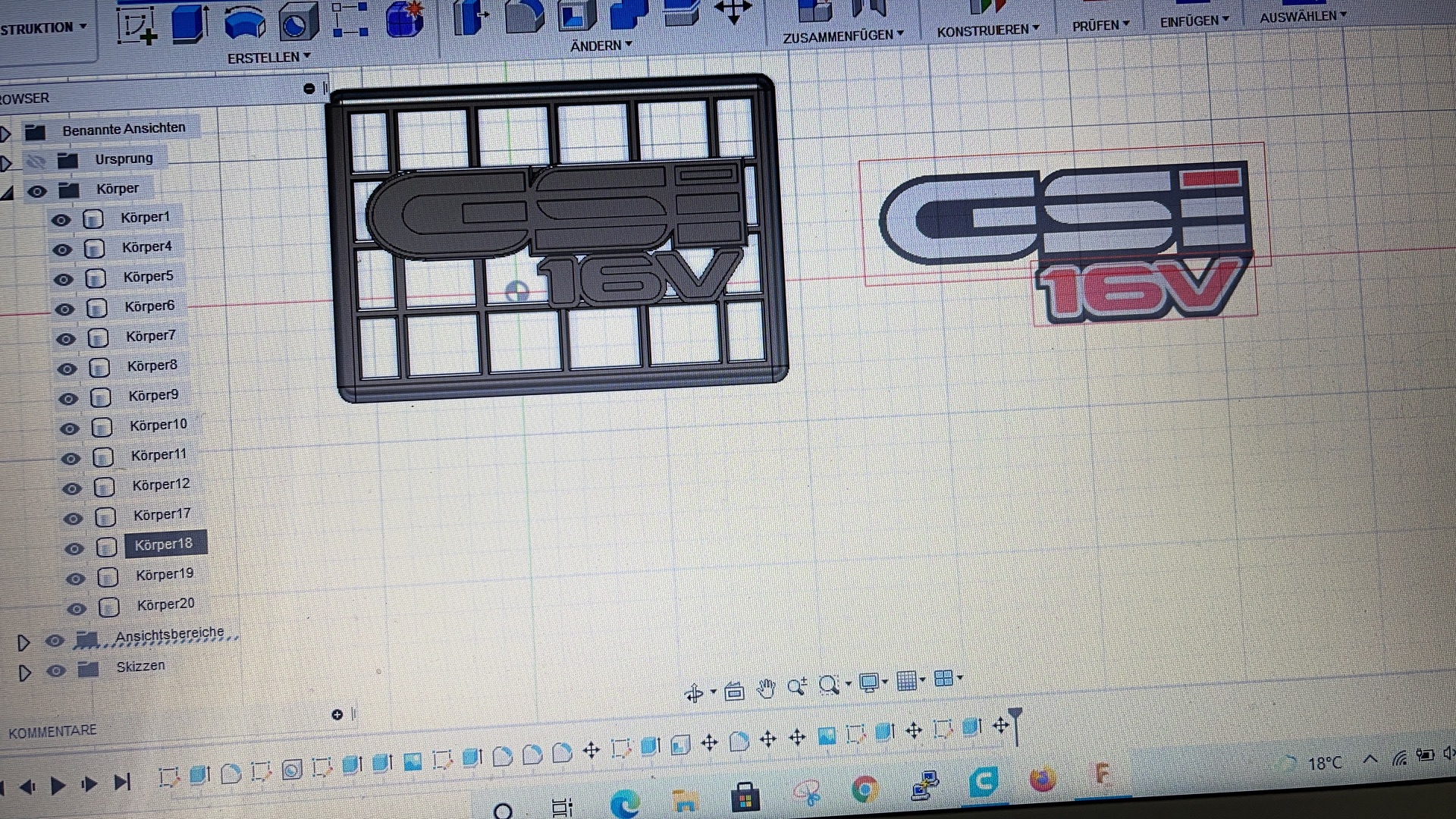Toggle visibility of Körper10
Screen dimensions: 1456x819
pos(69,428)
